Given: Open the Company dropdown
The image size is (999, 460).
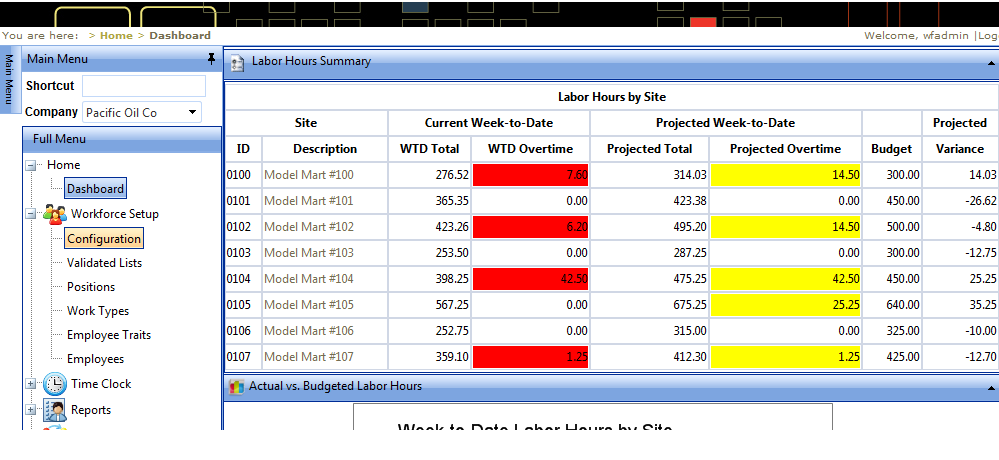Looking at the screenshot, I should [192, 113].
